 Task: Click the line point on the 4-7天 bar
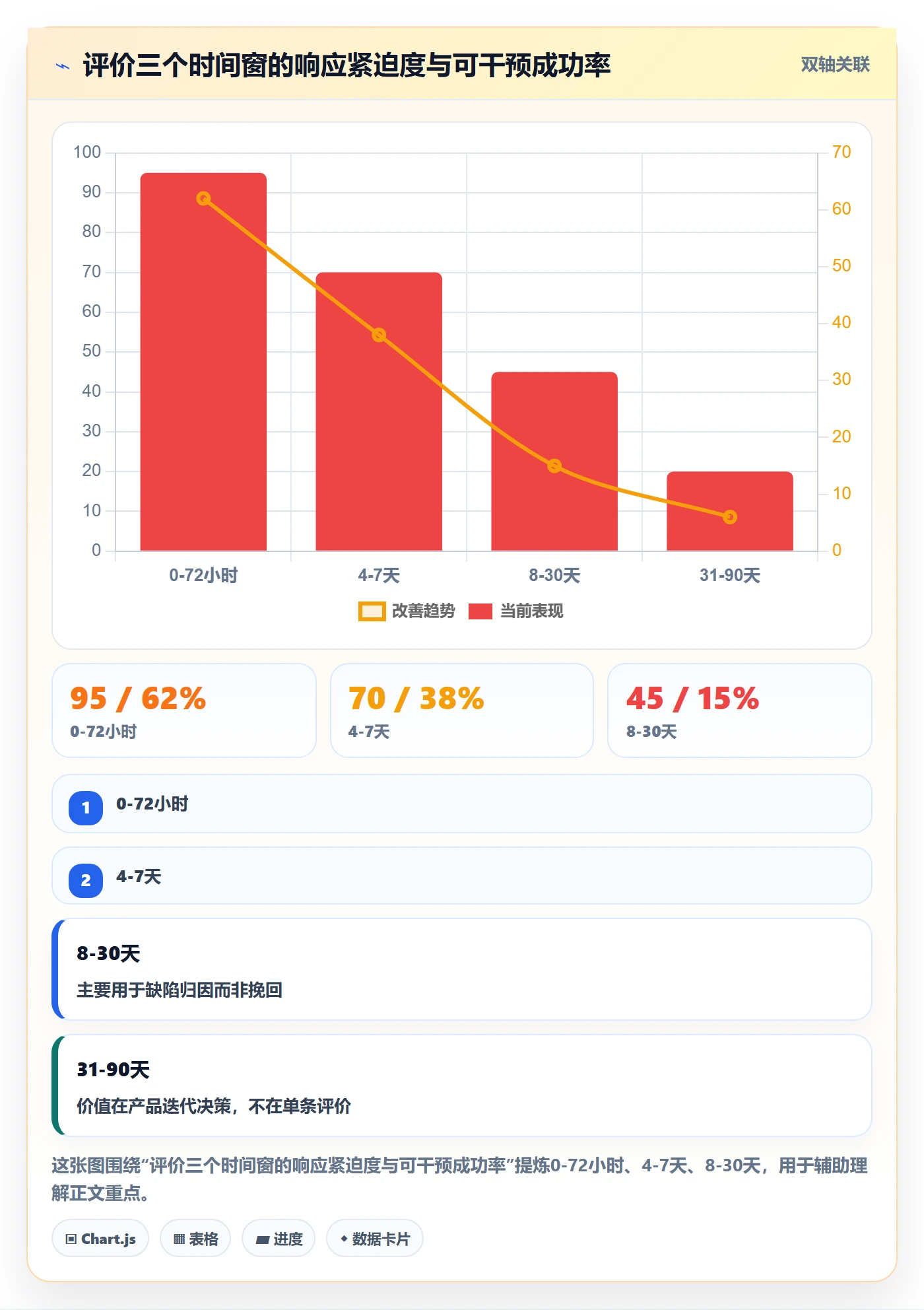(379, 335)
